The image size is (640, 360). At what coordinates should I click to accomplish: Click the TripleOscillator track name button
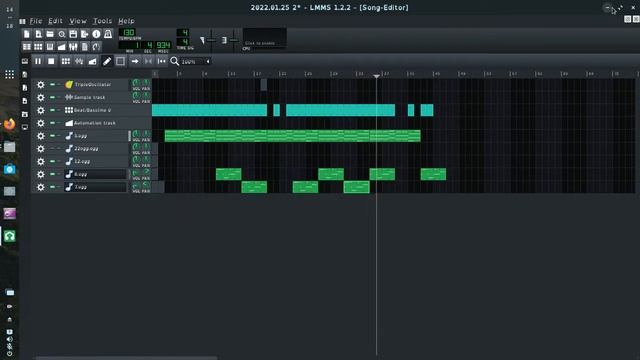tap(96, 84)
